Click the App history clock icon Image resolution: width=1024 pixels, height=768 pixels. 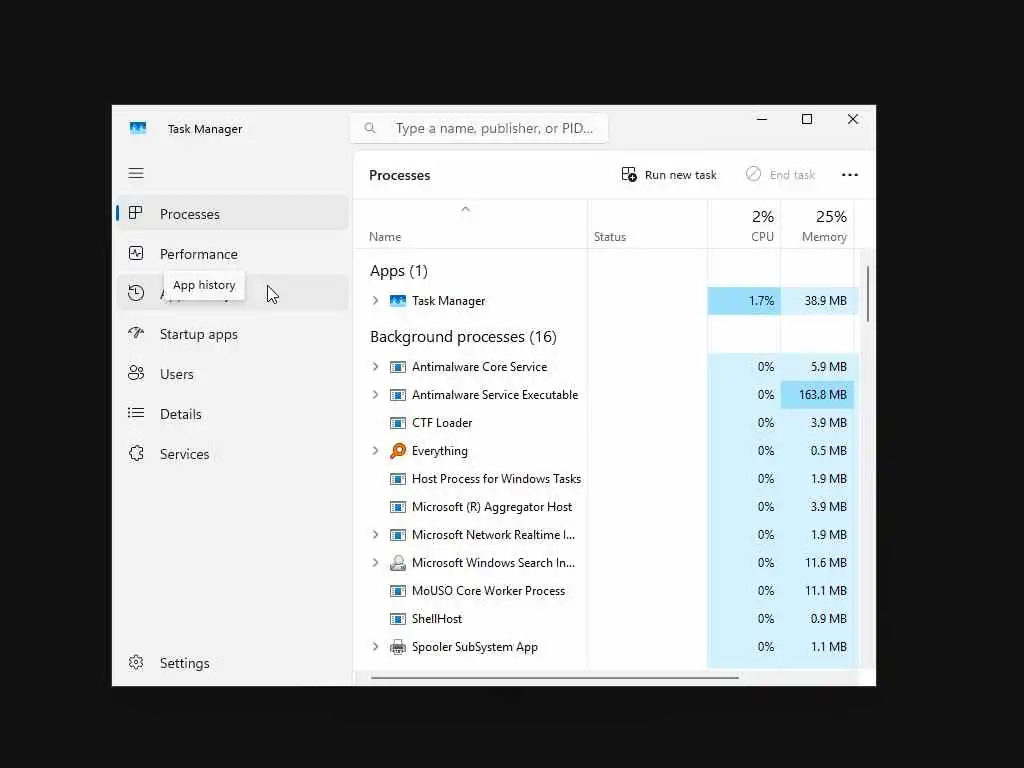point(136,293)
